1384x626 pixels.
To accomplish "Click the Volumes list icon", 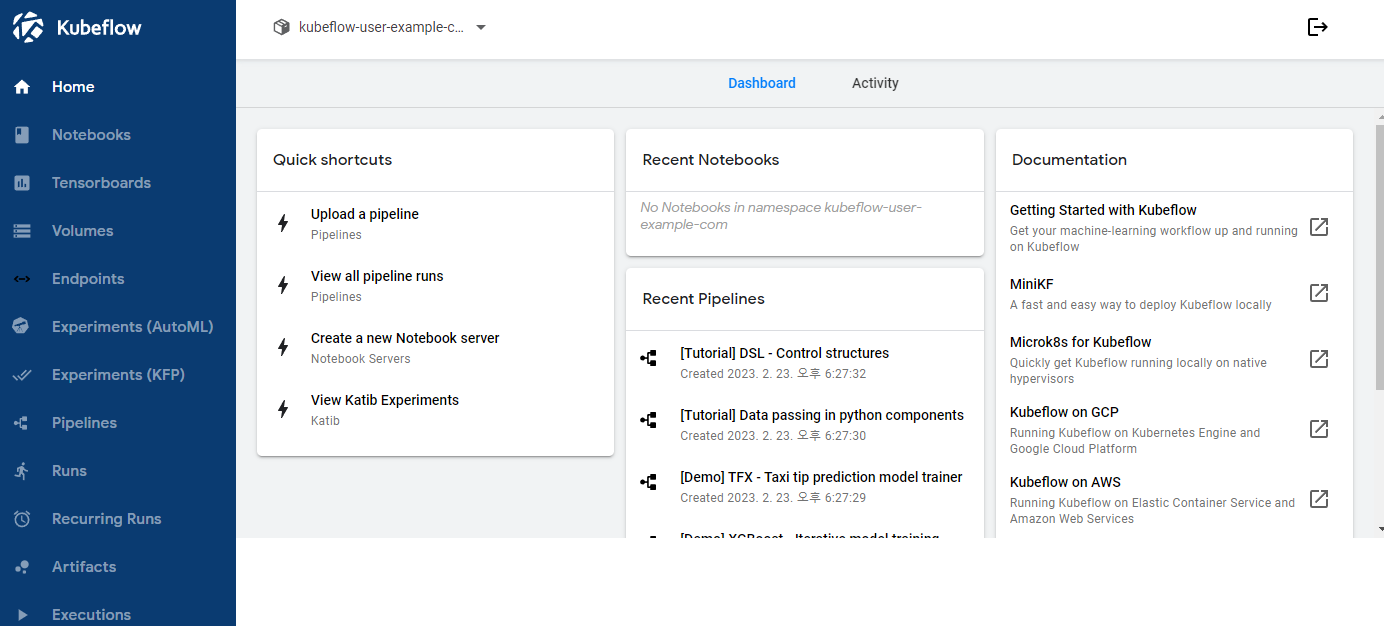I will [22, 231].
